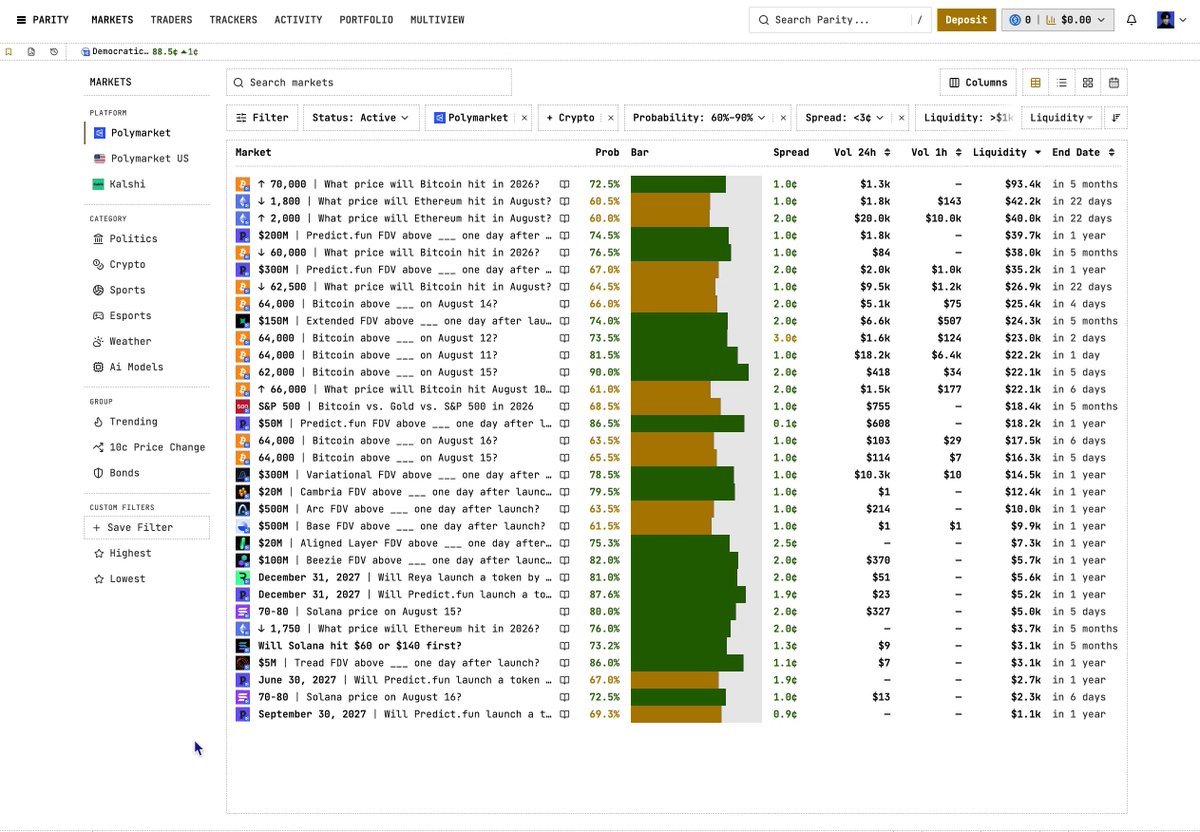Click the Ethereum icon on the ↓ 1,800 row

[242, 201]
